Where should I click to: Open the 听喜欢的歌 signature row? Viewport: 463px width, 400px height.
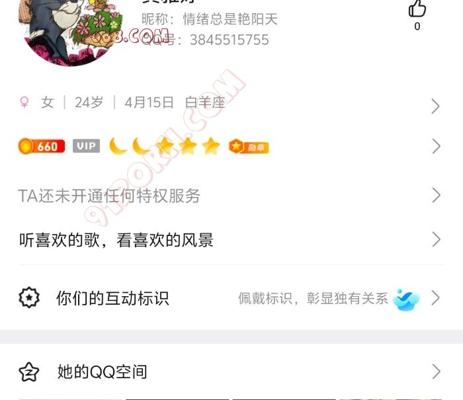point(231,240)
